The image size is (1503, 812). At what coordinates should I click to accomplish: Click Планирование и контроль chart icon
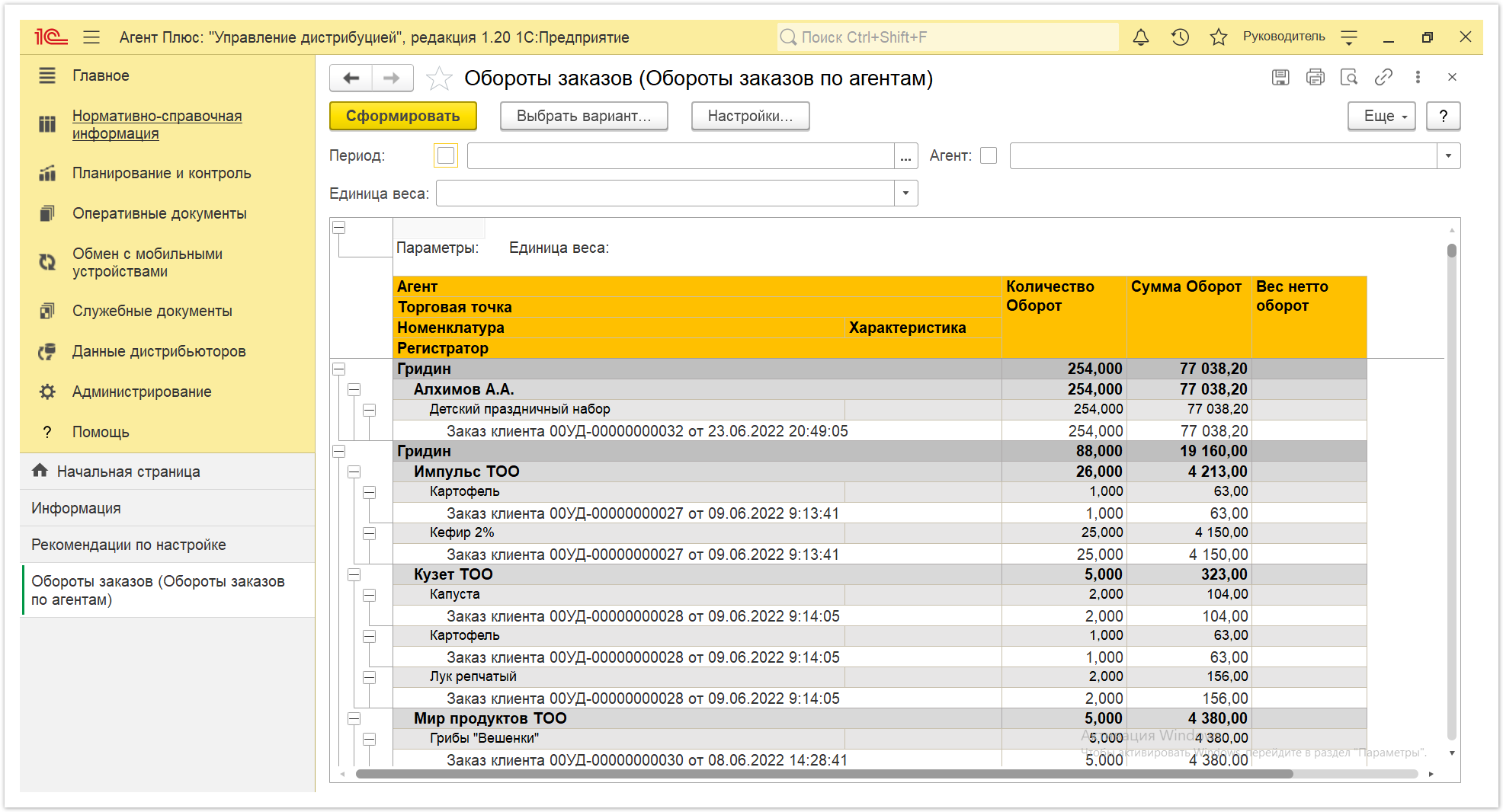click(x=47, y=173)
